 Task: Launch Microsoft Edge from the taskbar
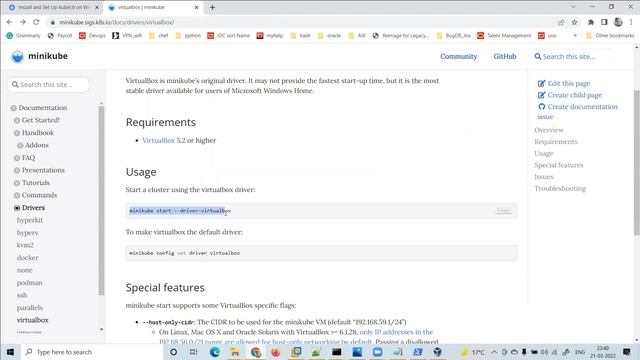click(215, 352)
